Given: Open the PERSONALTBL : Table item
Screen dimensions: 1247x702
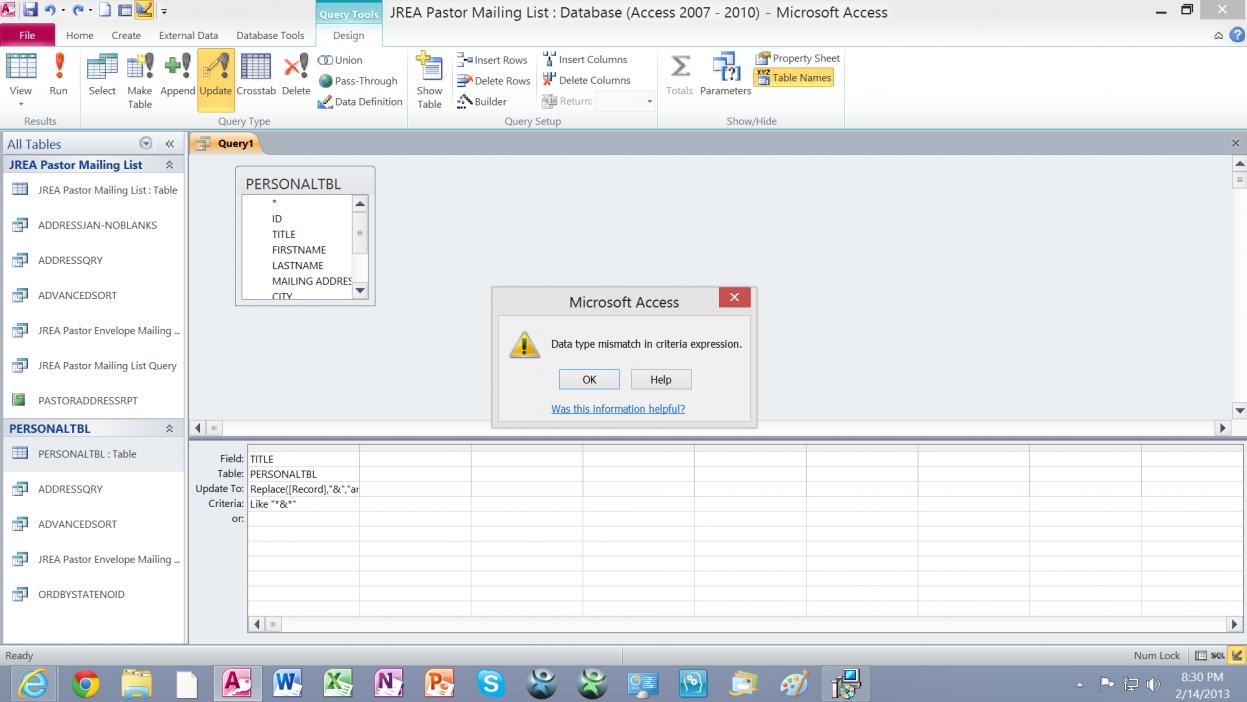Looking at the screenshot, I should [x=93, y=454].
